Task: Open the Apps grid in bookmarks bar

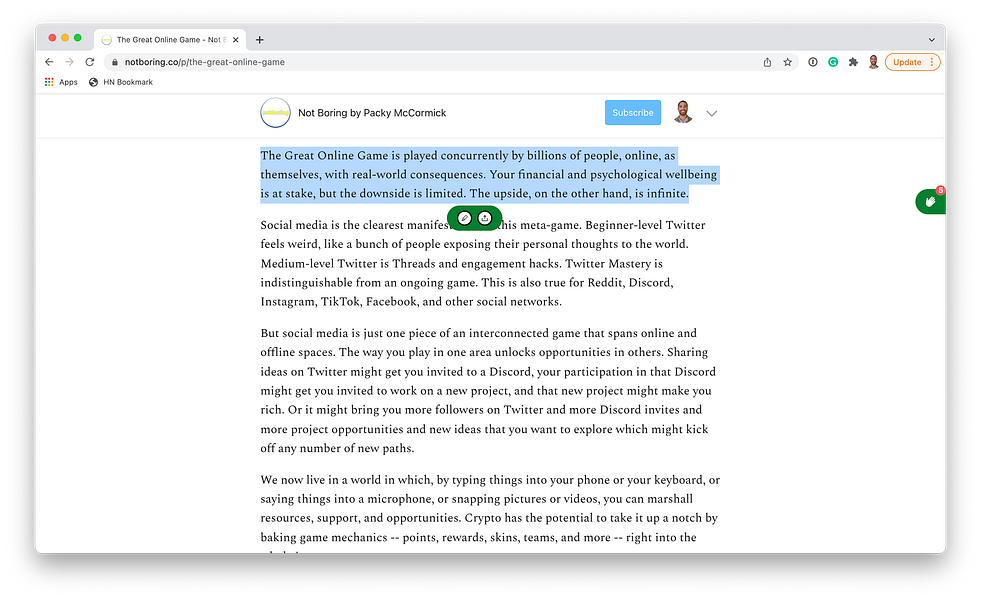Action: [x=61, y=82]
